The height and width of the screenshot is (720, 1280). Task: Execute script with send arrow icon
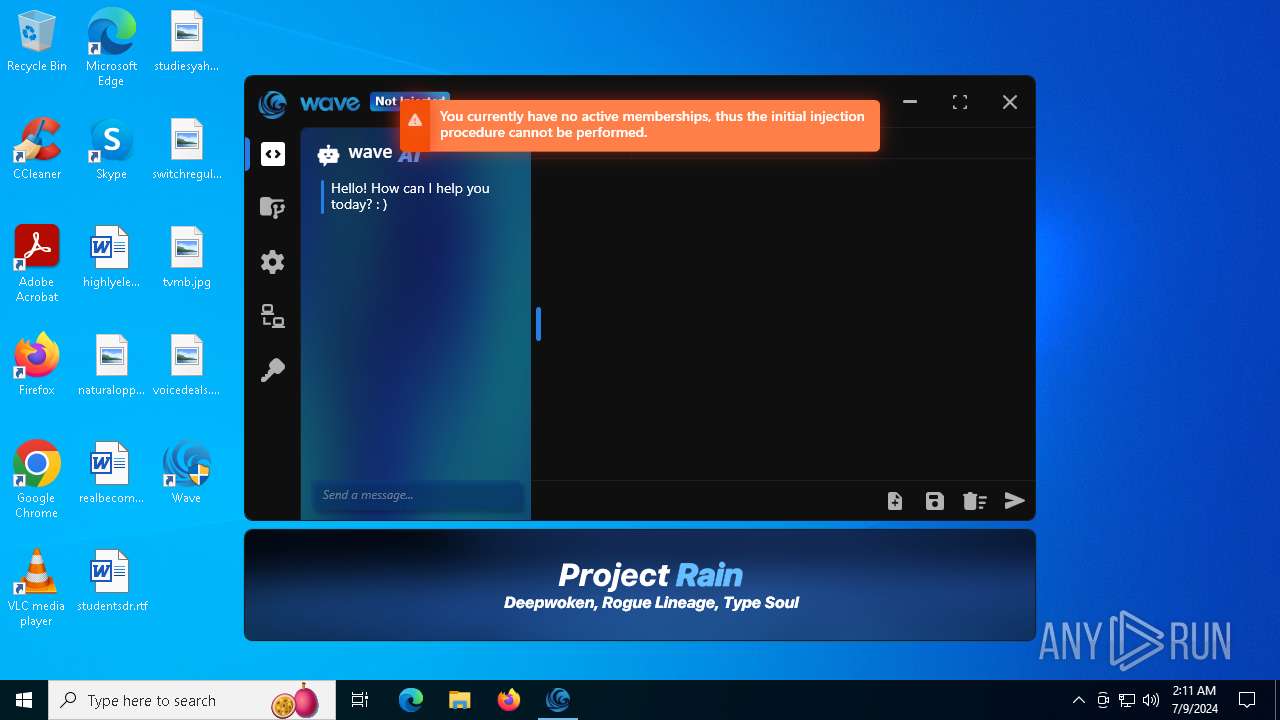(1015, 501)
